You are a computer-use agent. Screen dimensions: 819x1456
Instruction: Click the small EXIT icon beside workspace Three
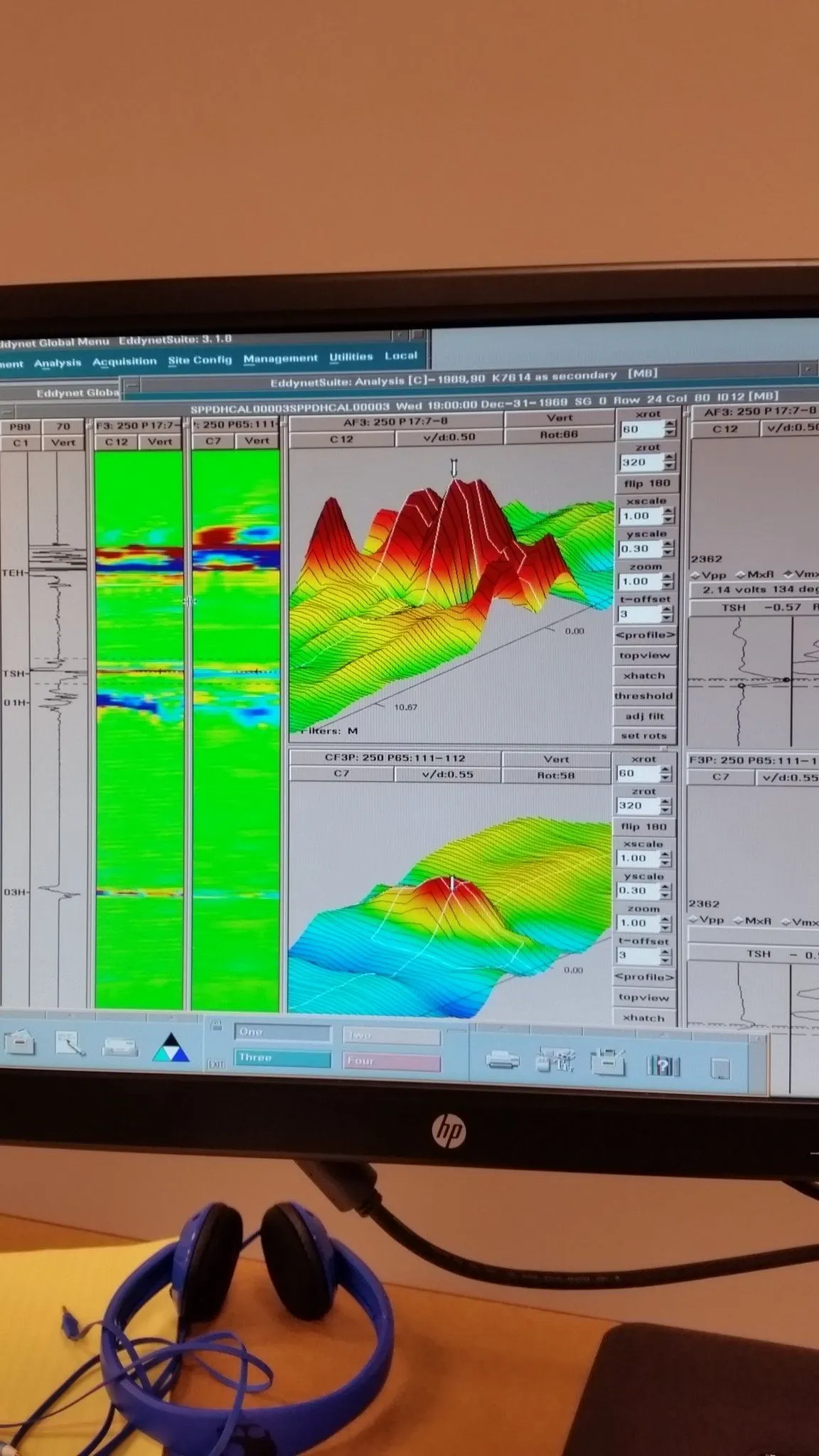point(216,1064)
